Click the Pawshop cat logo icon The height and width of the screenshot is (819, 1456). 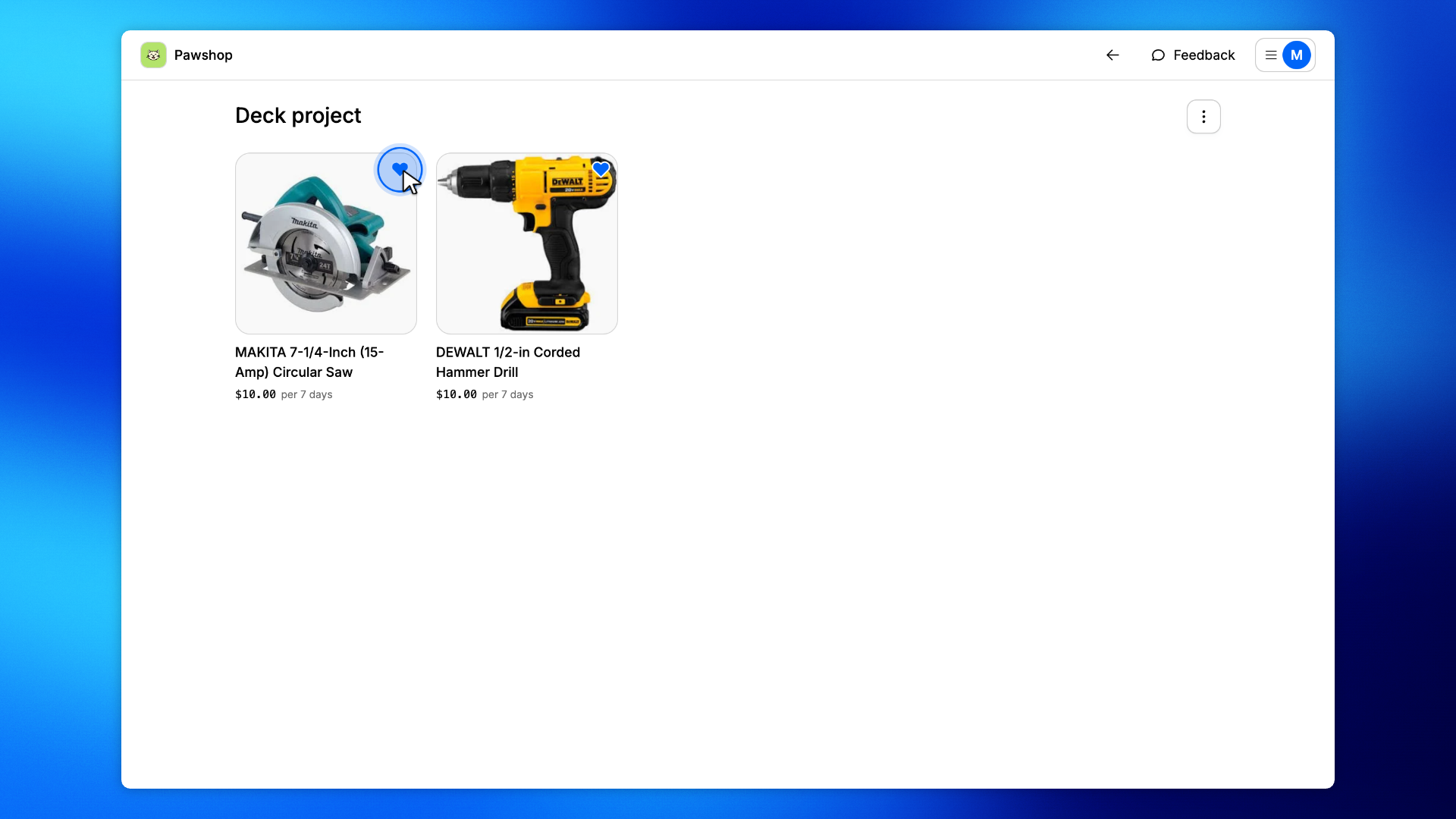[x=153, y=55]
